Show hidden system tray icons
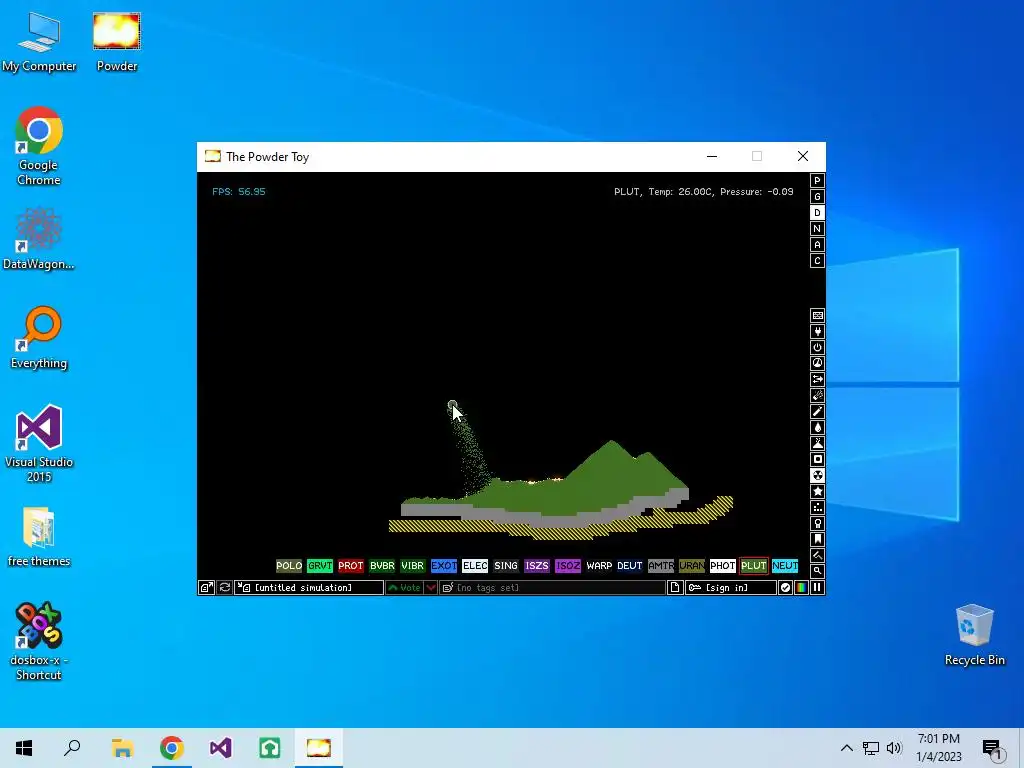This screenshot has width=1024, height=768. 846,748
